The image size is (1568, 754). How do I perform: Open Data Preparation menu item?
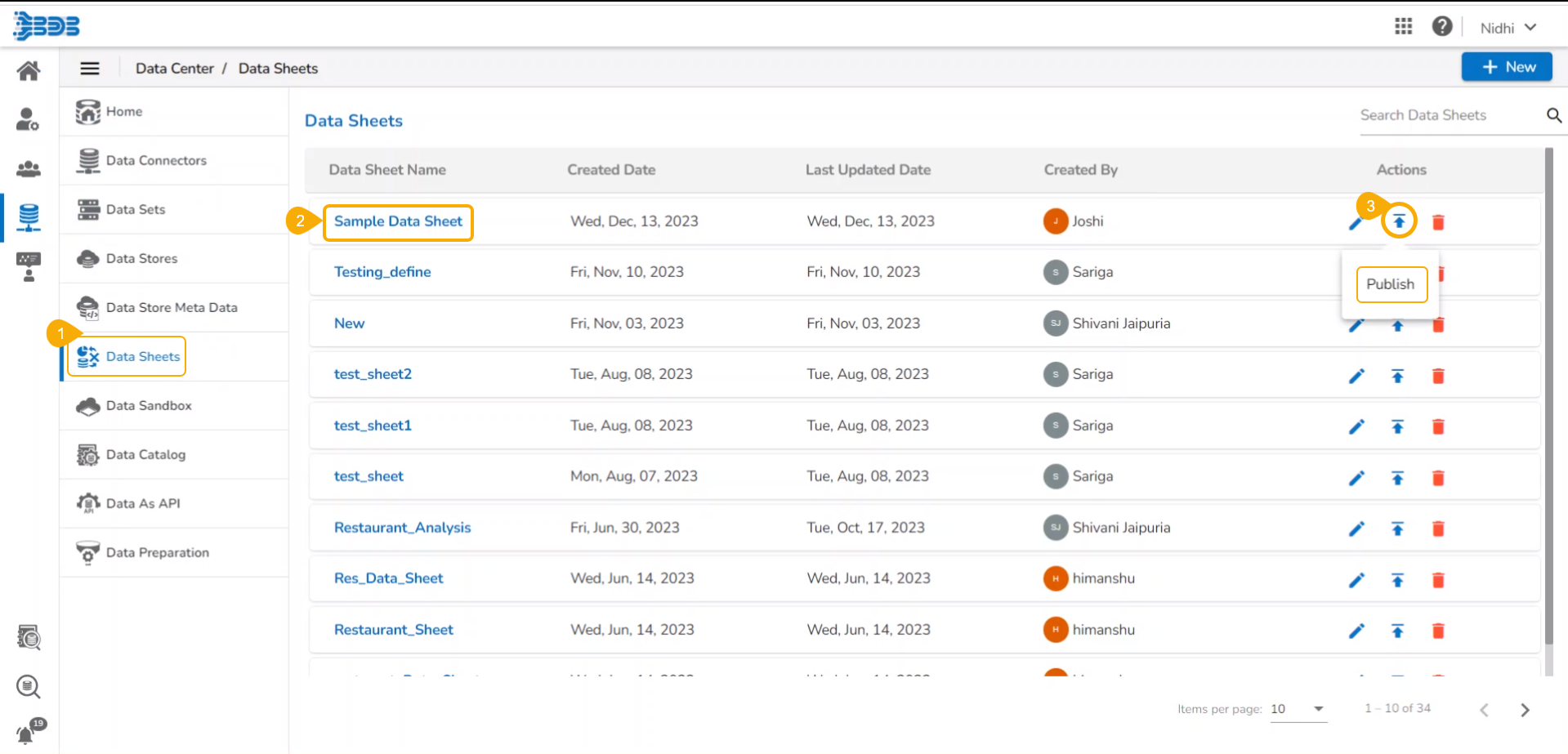click(x=157, y=553)
